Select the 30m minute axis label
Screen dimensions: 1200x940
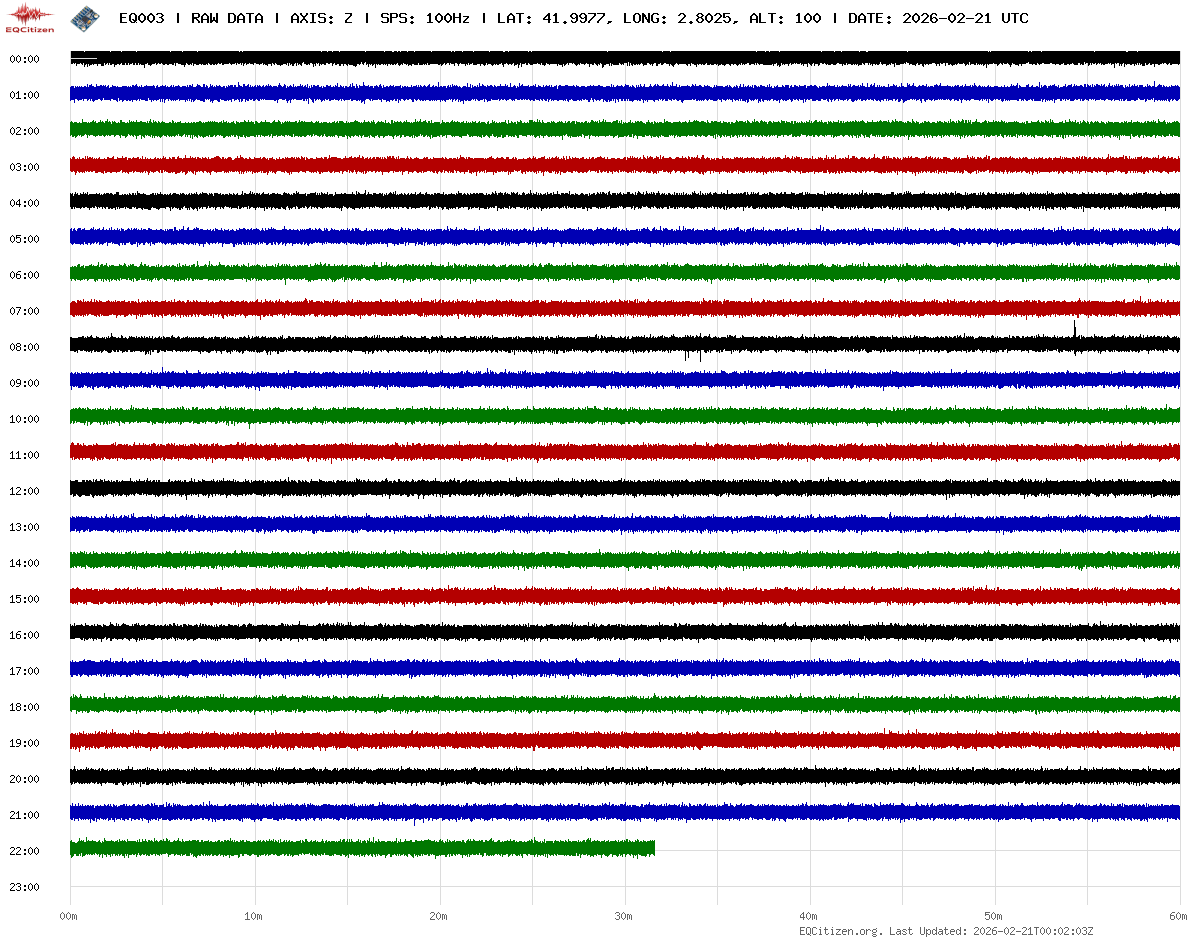pyautogui.click(x=624, y=916)
